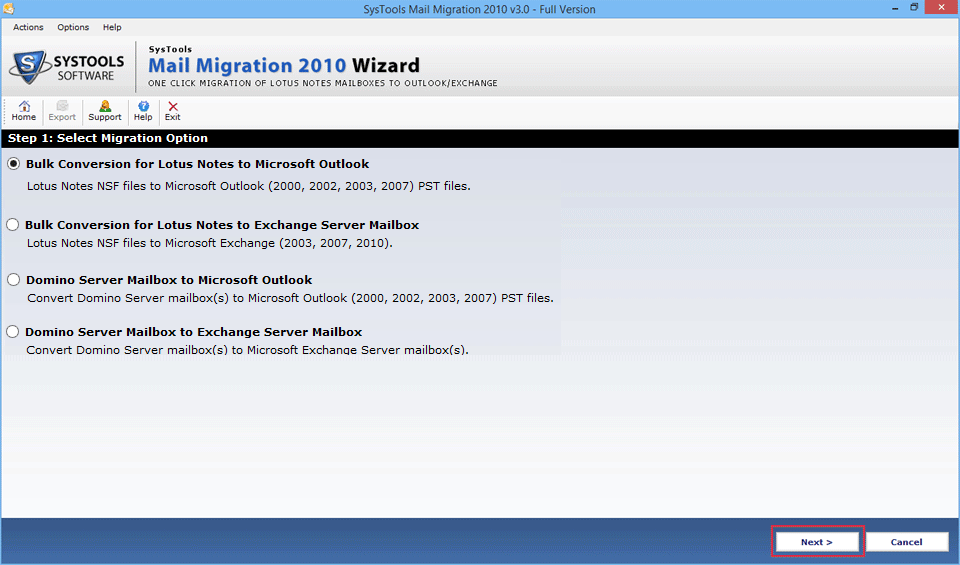The width and height of the screenshot is (960, 565).
Task: Click the SysTools Software logo
Action: (67, 67)
